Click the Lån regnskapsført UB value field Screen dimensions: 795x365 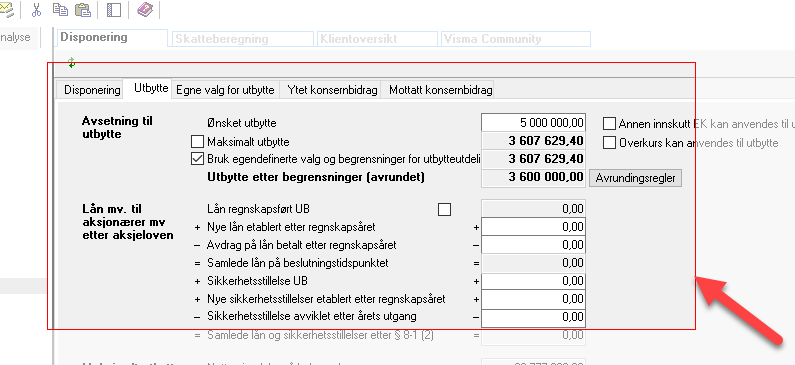[533, 209]
